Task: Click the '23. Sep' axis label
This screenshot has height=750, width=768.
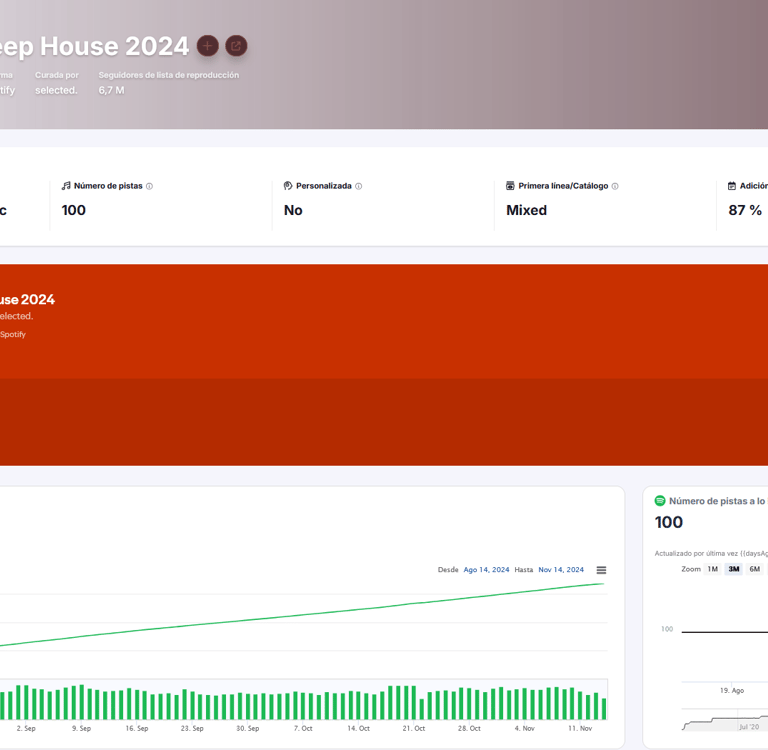Action: click(x=192, y=728)
